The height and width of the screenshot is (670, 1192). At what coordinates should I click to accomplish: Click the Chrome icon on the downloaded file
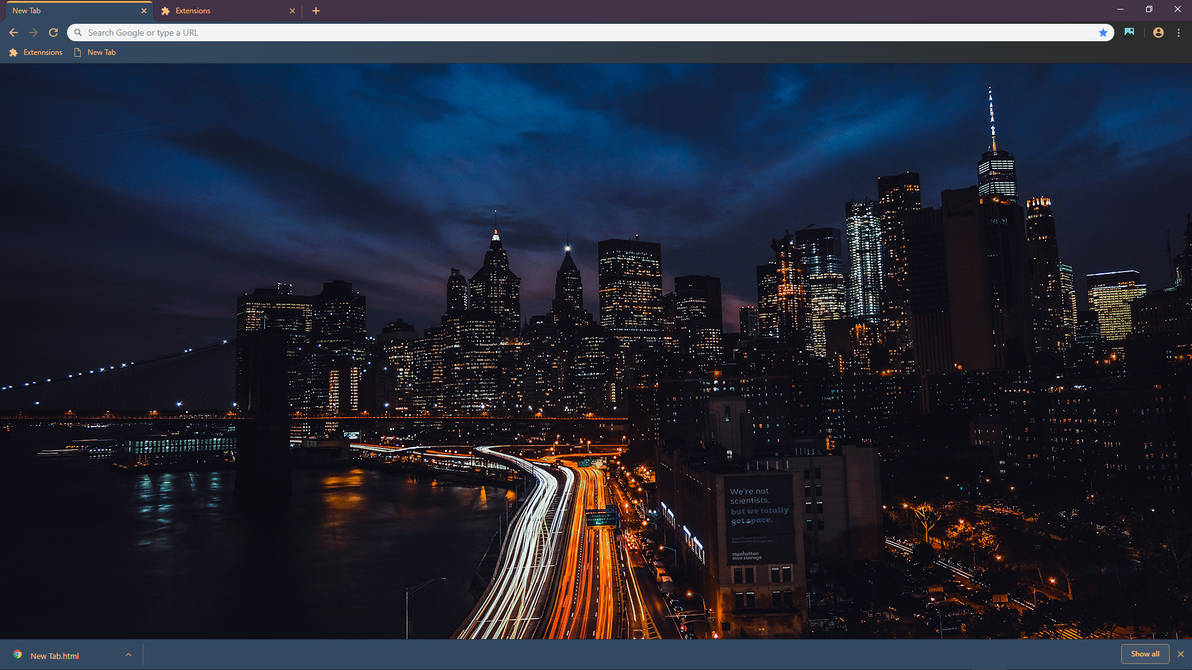17,655
